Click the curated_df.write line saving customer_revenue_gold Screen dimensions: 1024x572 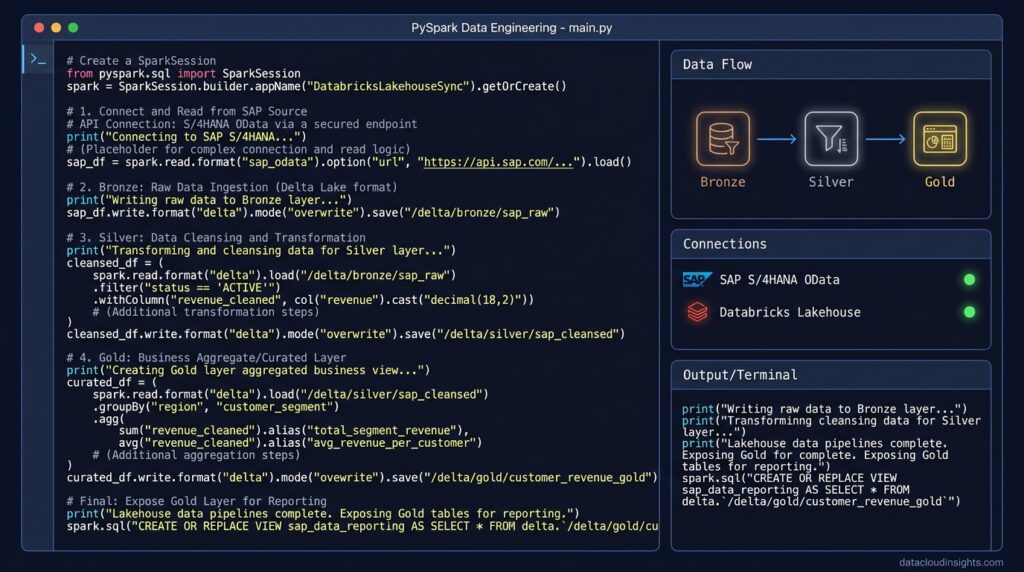362,478
